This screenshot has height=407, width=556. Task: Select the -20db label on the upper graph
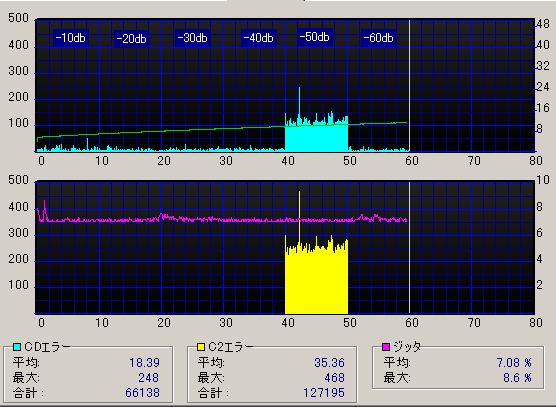point(132,38)
